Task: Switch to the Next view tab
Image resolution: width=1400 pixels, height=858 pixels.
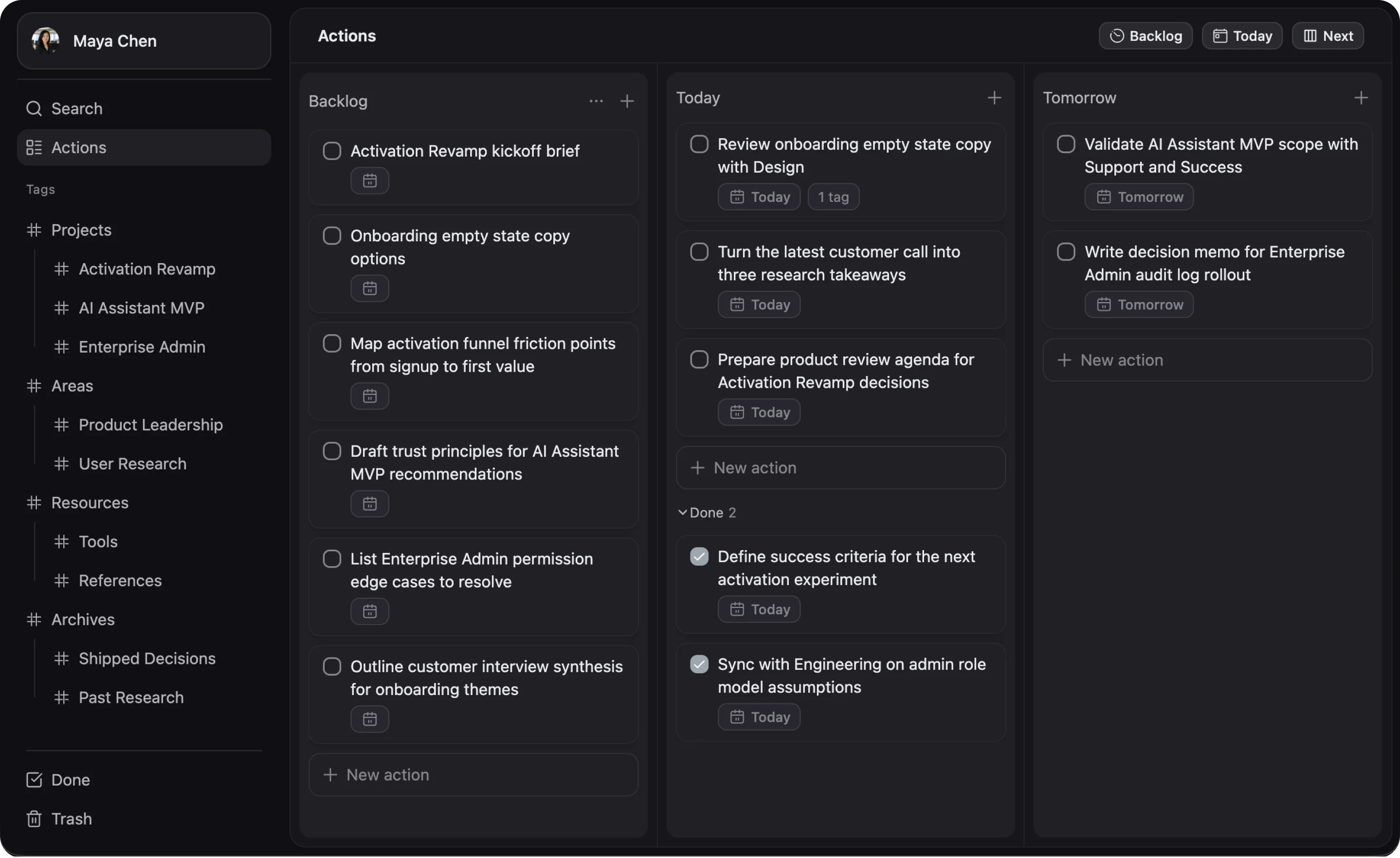Action: pos(1328,36)
